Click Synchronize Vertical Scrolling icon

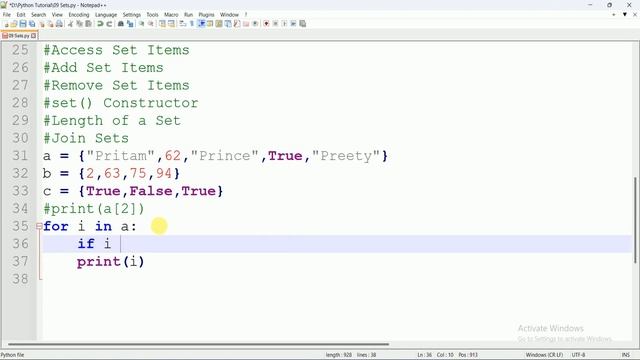(162, 24)
